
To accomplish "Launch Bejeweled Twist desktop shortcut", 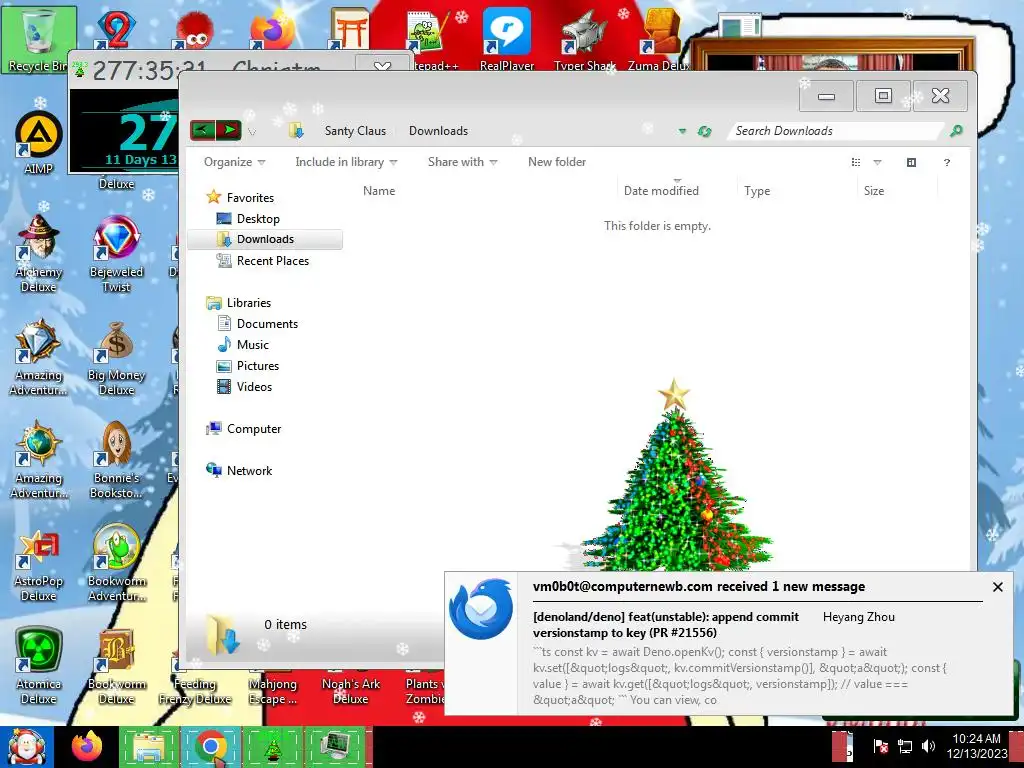I will (x=116, y=253).
